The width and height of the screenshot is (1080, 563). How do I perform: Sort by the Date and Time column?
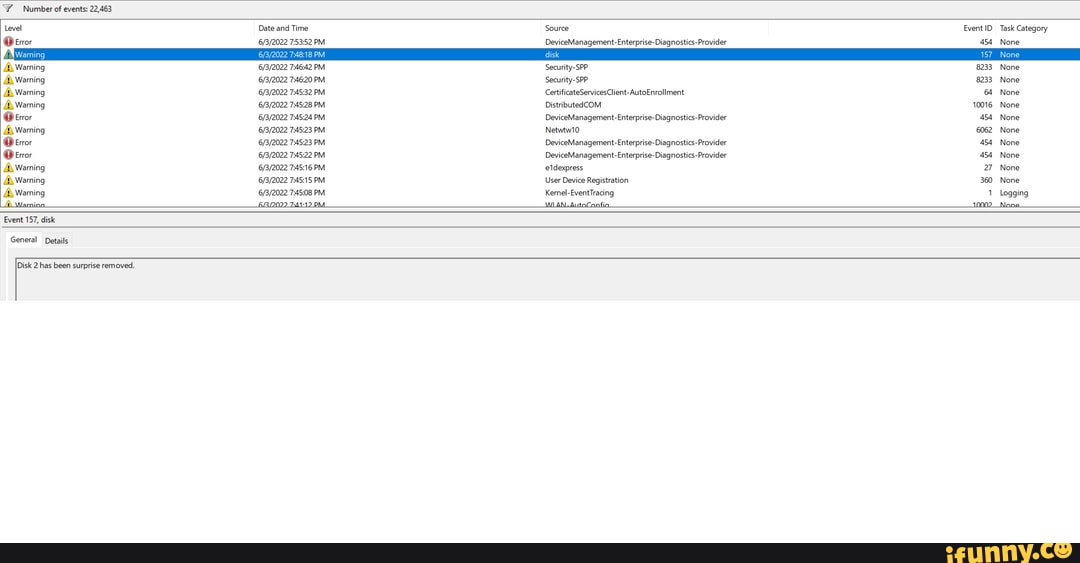pos(283,28)
